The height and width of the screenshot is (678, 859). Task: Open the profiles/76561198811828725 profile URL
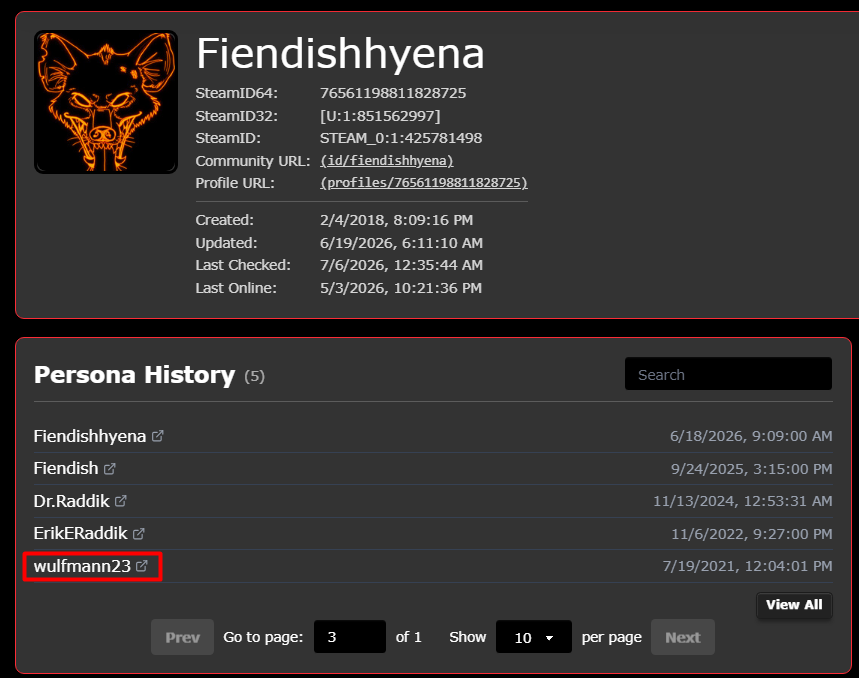(x=424, y=183)
